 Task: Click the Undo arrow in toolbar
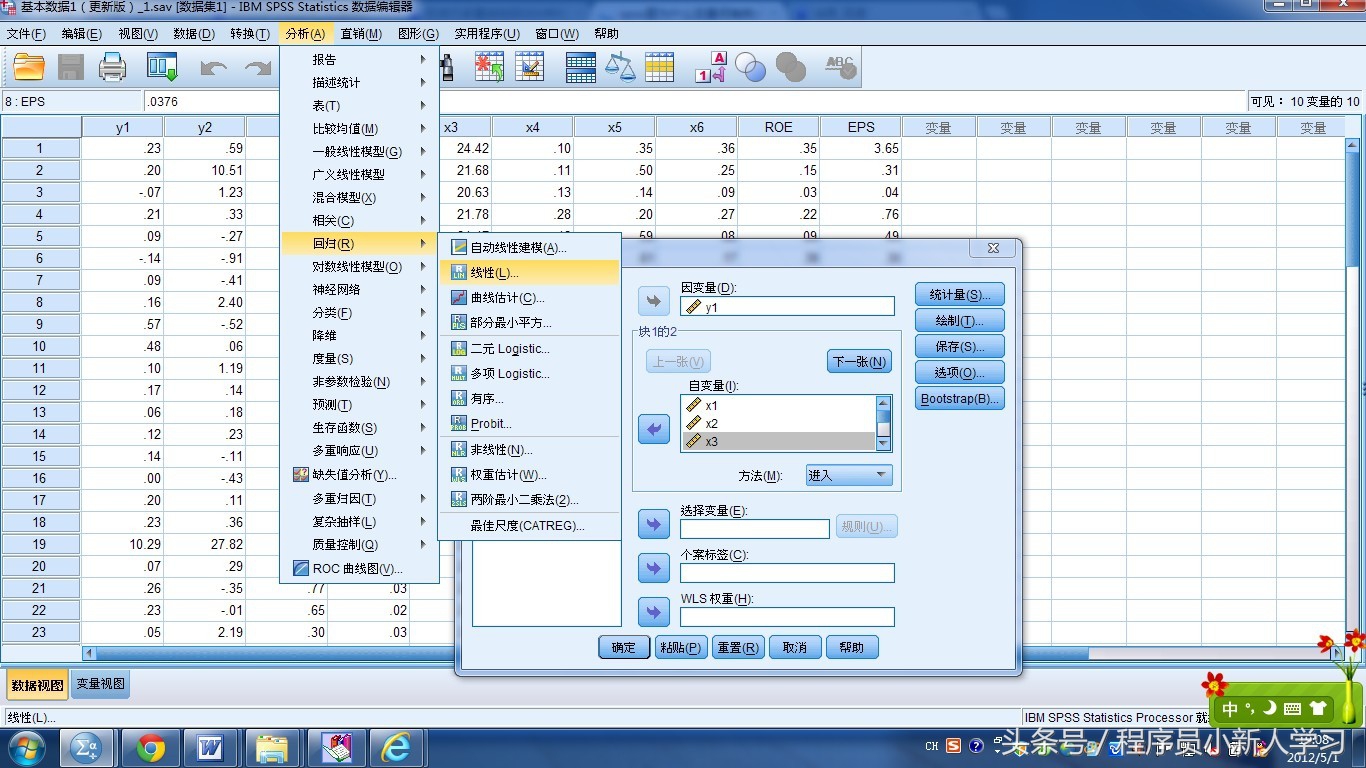(213, 67)
